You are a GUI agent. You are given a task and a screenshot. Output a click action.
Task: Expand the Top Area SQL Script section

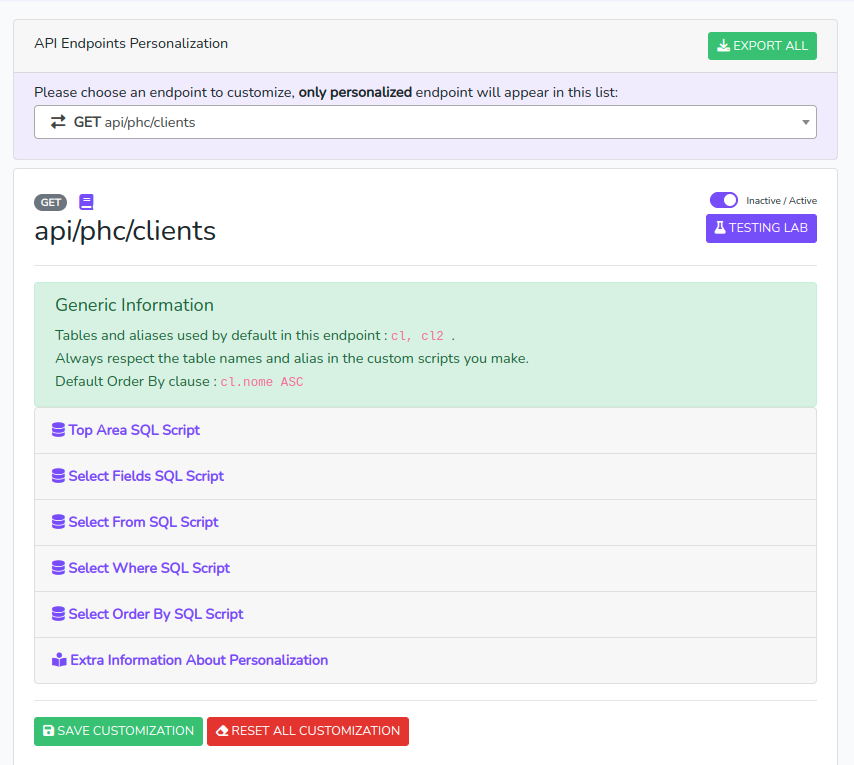[134, 430]
